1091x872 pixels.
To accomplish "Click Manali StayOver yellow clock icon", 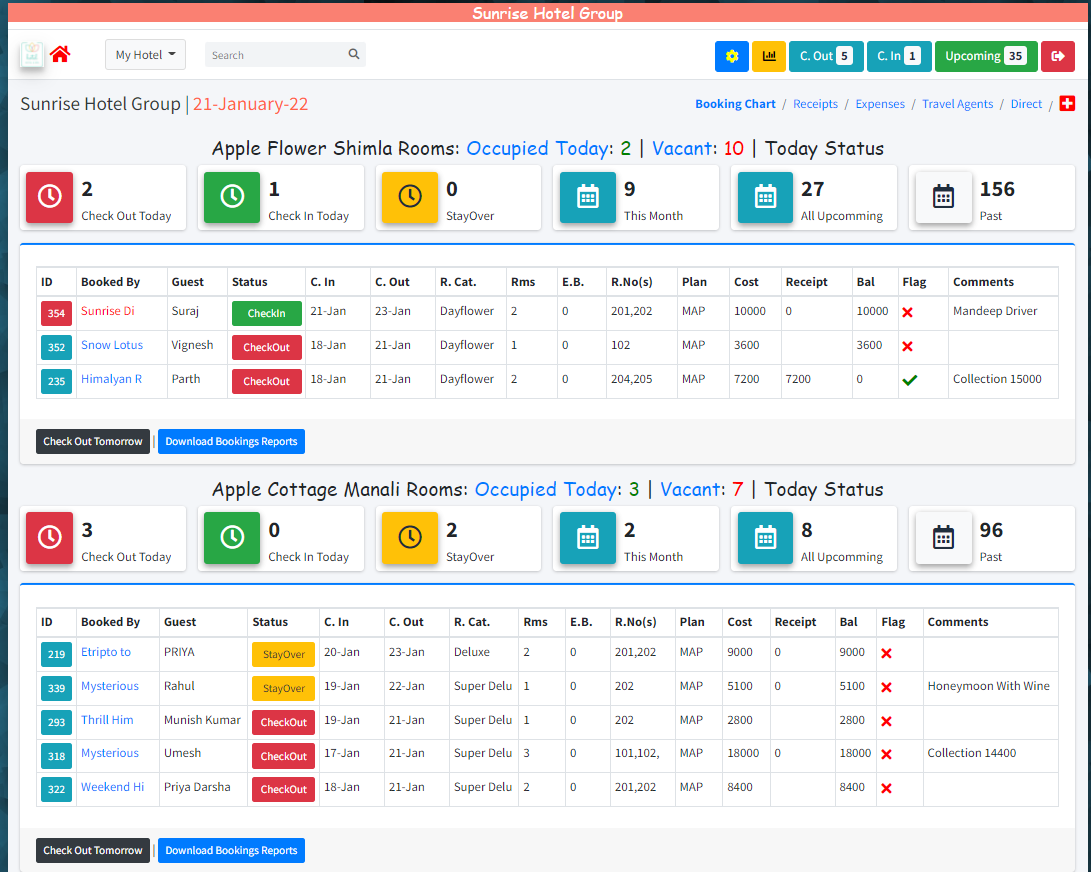I will pos(410,537).
